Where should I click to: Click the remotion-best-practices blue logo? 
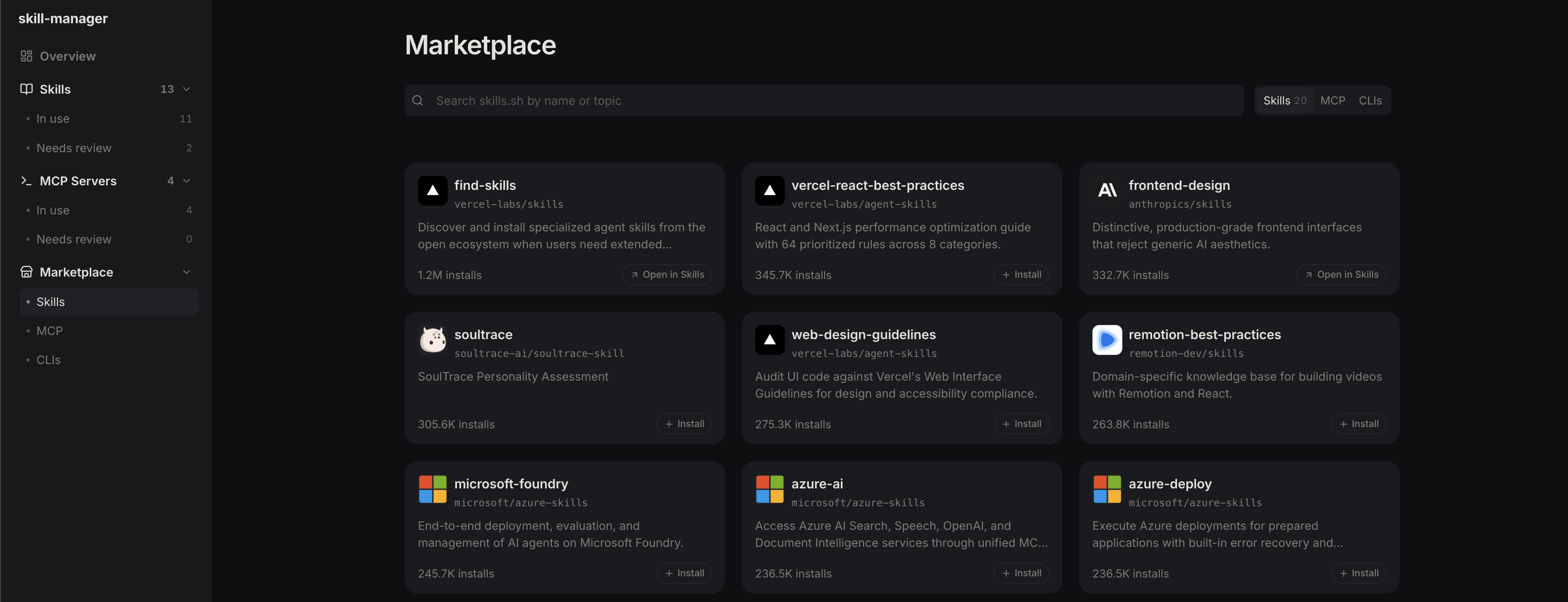coord(1107,340)
